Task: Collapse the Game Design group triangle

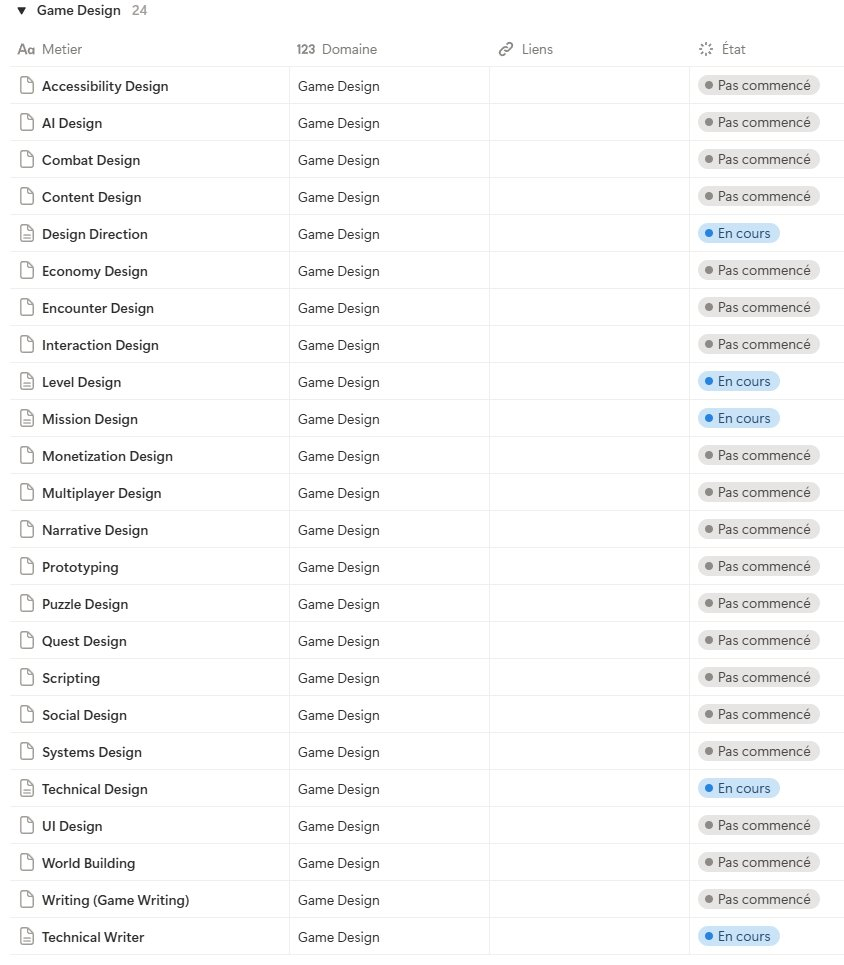Action: [x=21, y=11]
